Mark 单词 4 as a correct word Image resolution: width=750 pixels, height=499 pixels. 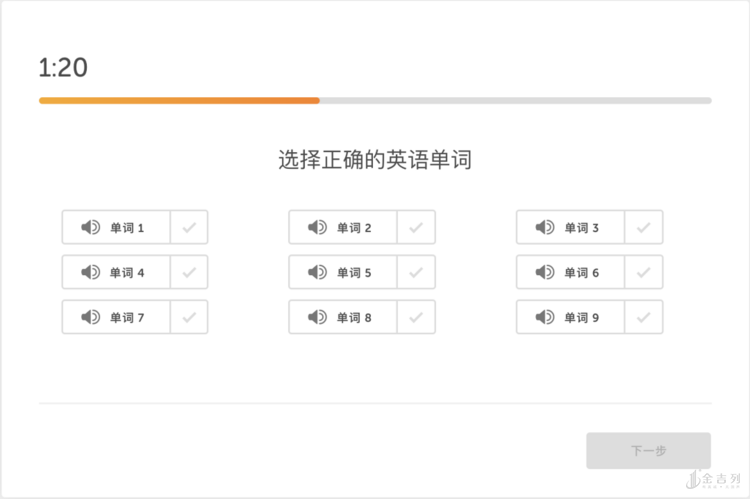[189, 272]
